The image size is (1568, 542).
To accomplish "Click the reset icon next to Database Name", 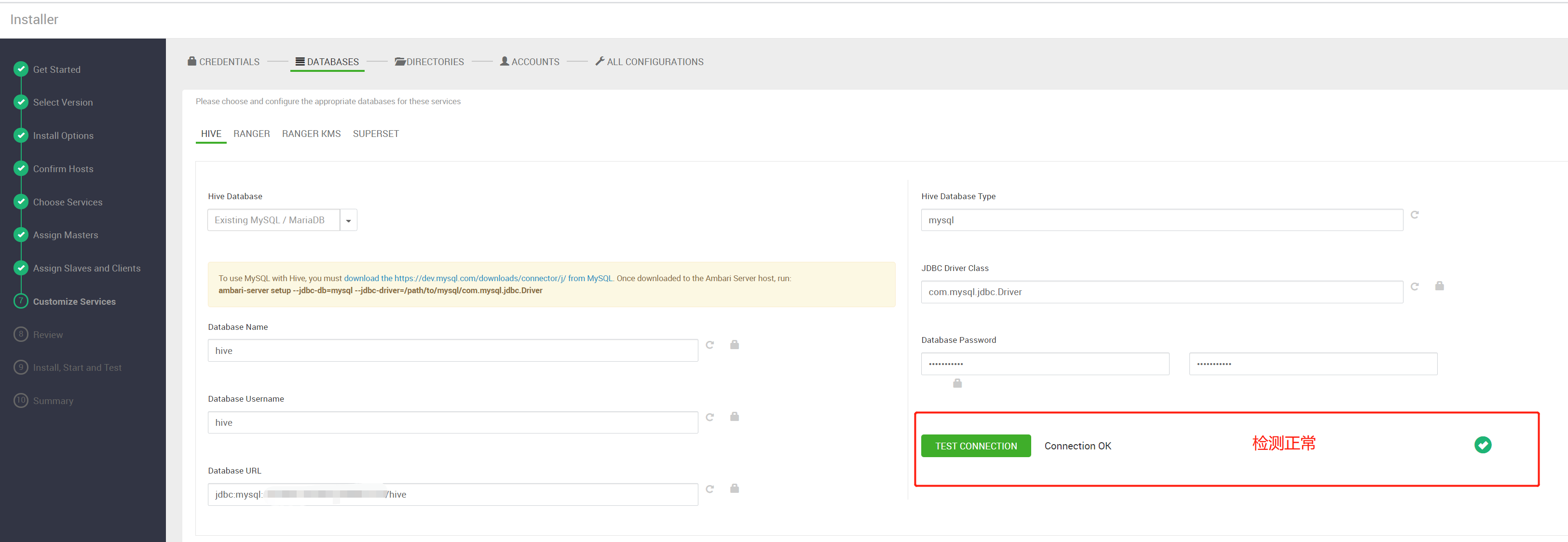I will click(710, 345).
